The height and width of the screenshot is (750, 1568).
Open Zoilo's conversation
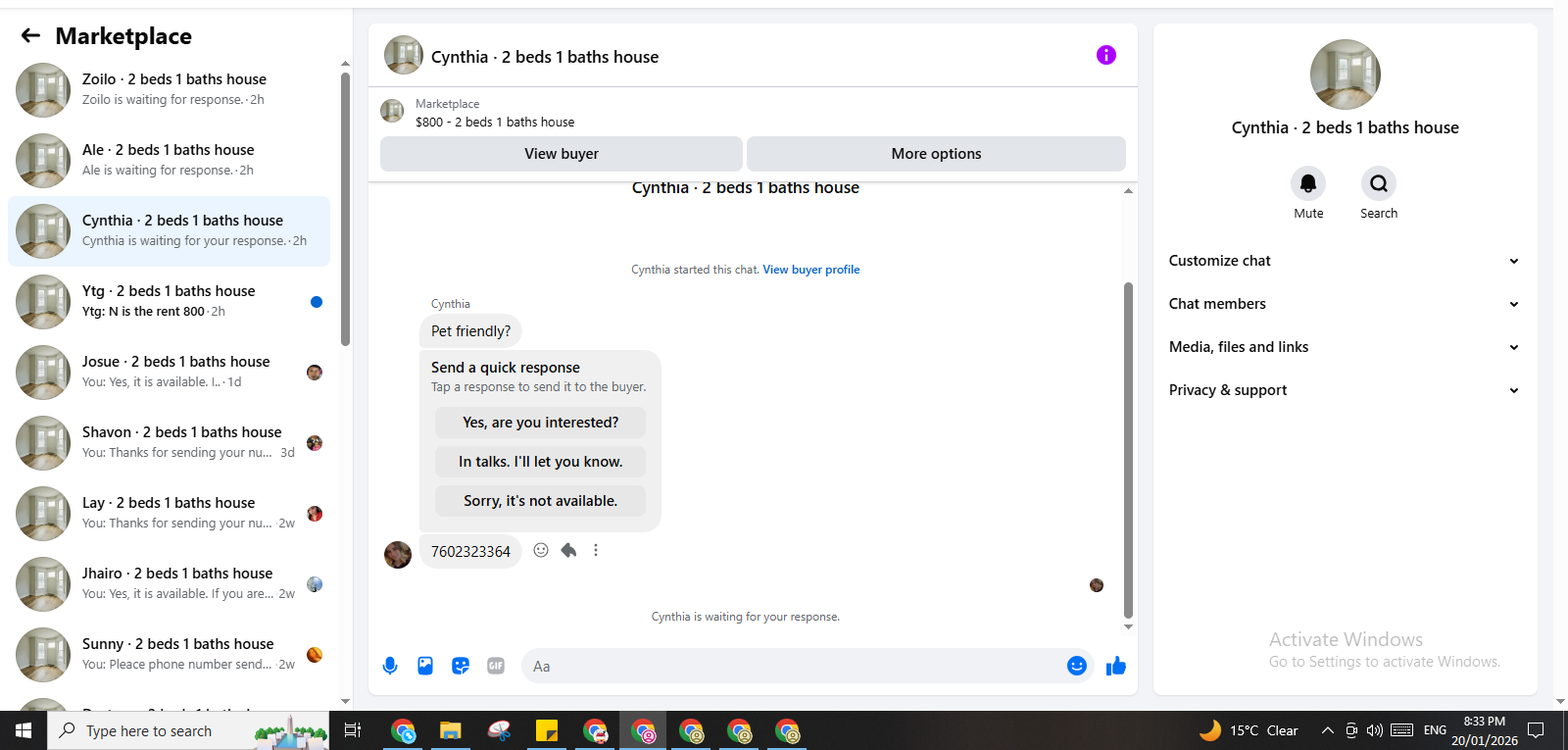(x=169, y=90)
